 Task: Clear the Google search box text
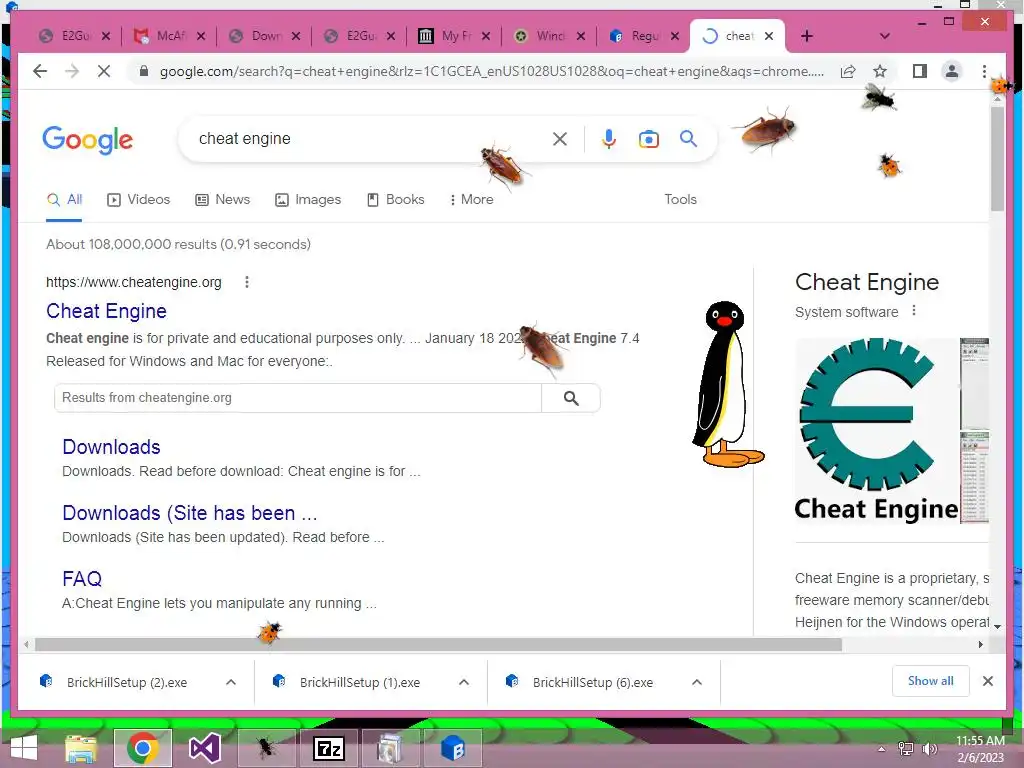coord(560,138)
